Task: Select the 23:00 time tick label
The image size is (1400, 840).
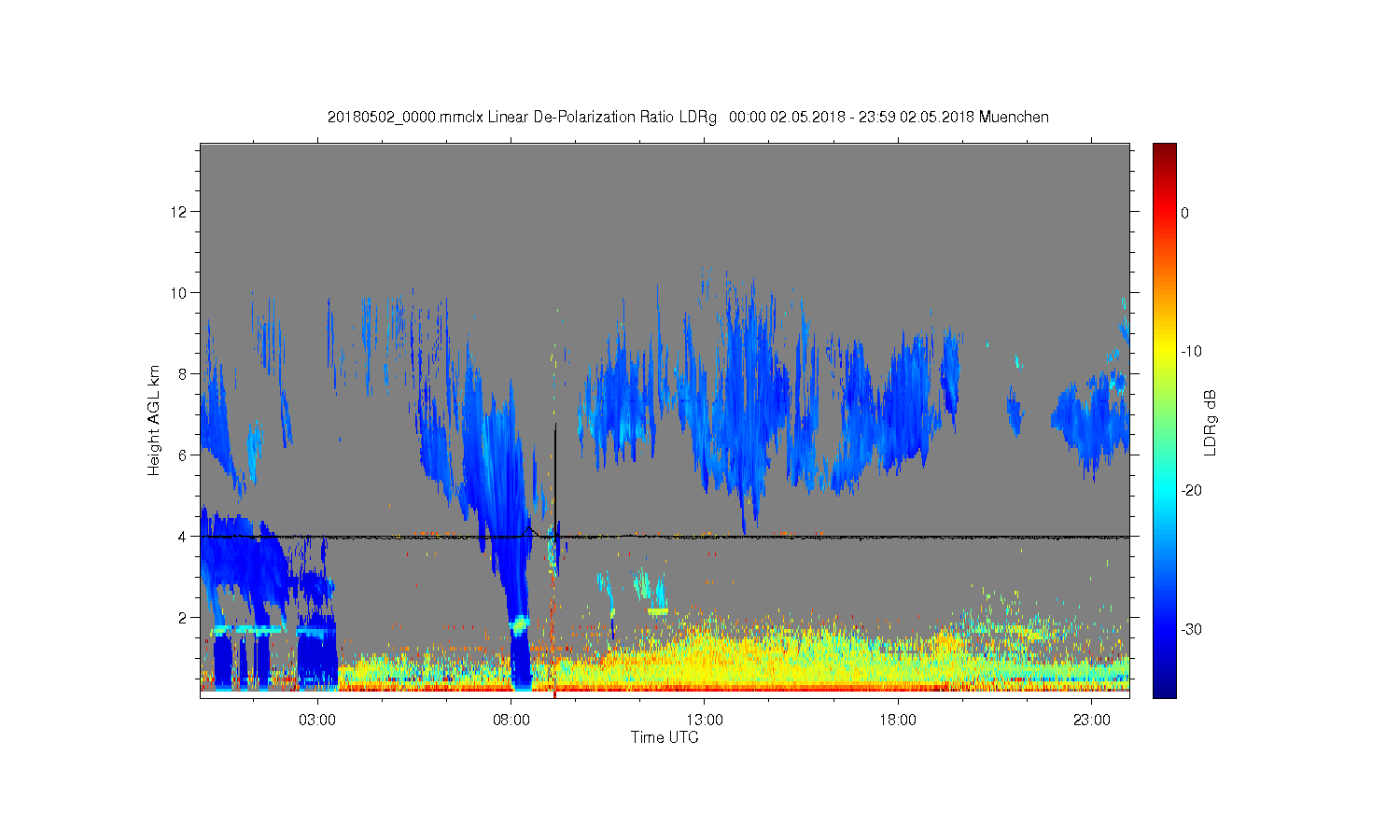Action: (1092, 721)
